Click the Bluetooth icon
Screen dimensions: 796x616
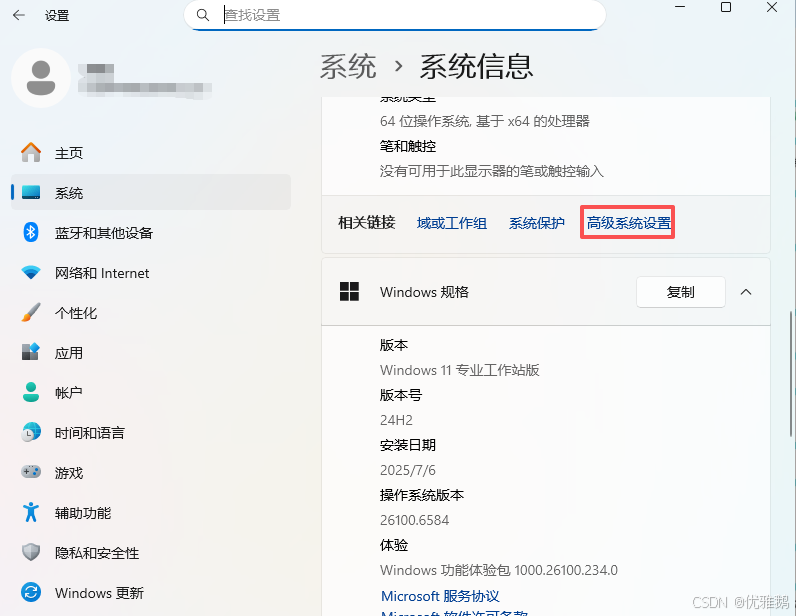pyautogui.click(x=31, y=233)
